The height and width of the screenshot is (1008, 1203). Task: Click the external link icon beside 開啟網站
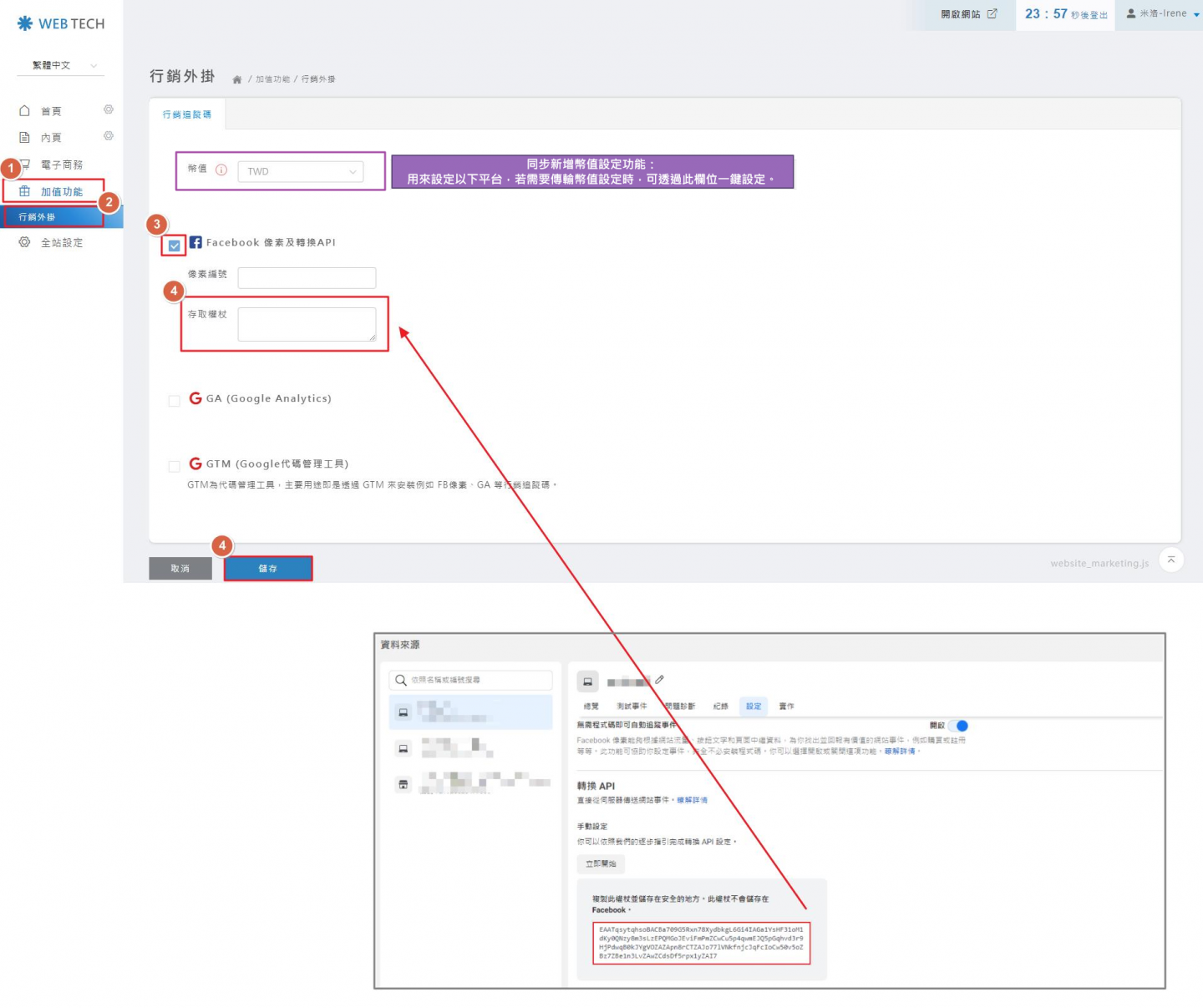pyautogui.click(x=992, y=14)
